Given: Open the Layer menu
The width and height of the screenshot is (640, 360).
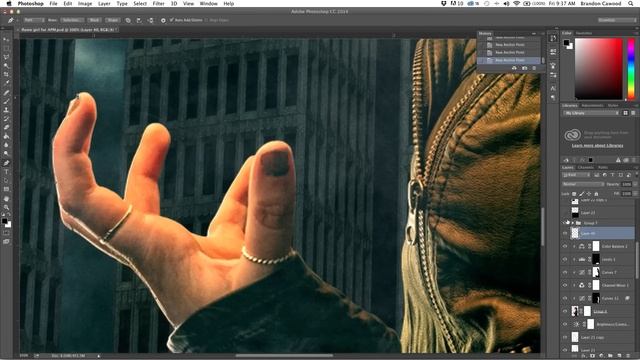Looking at the screenshot, I should 104,4.
